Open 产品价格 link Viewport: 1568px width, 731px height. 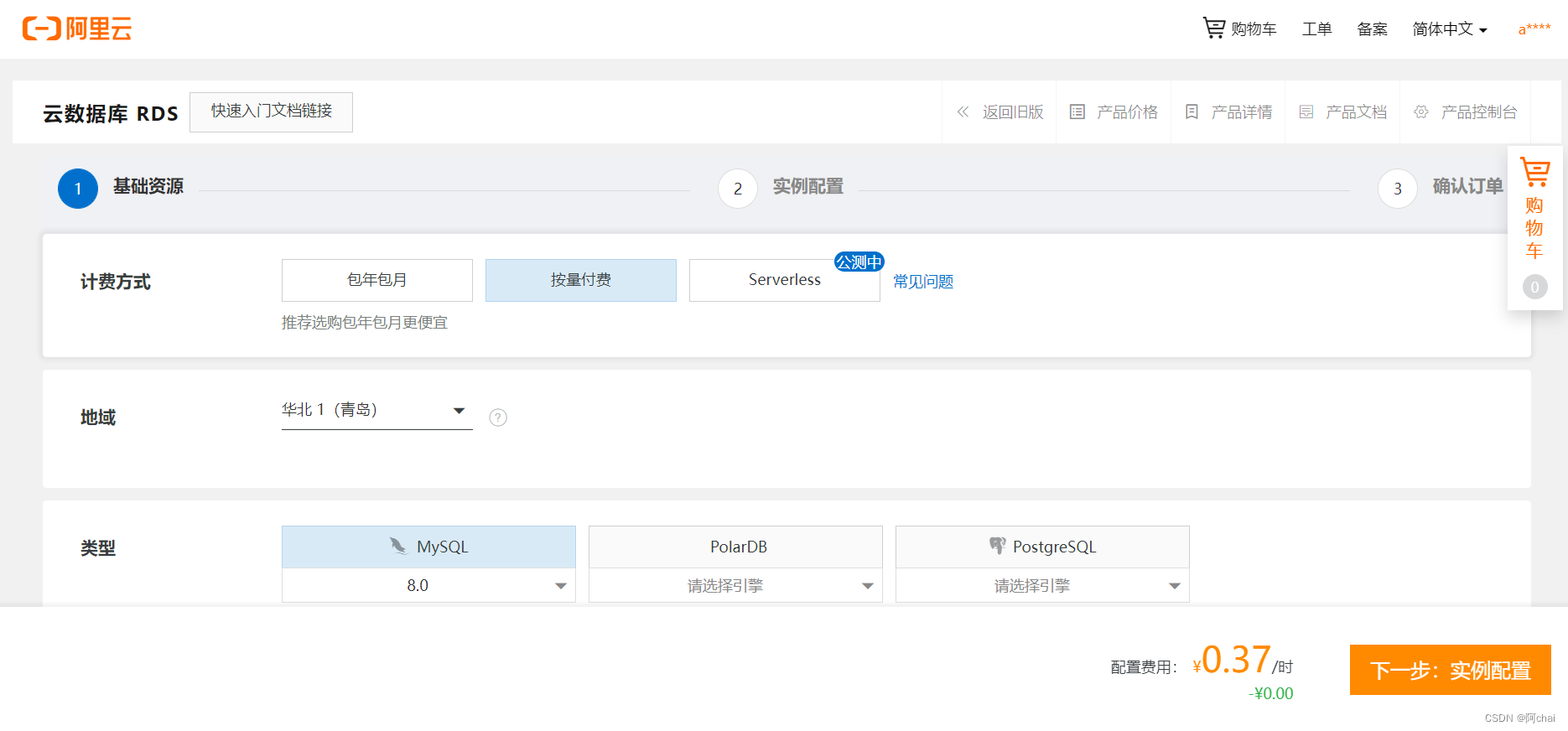coord(1128,111)
